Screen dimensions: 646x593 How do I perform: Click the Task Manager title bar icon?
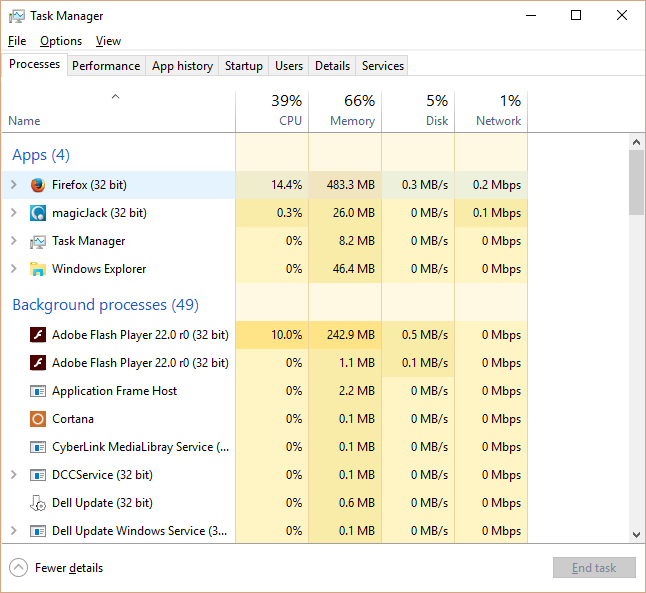(x=16, y=16)
